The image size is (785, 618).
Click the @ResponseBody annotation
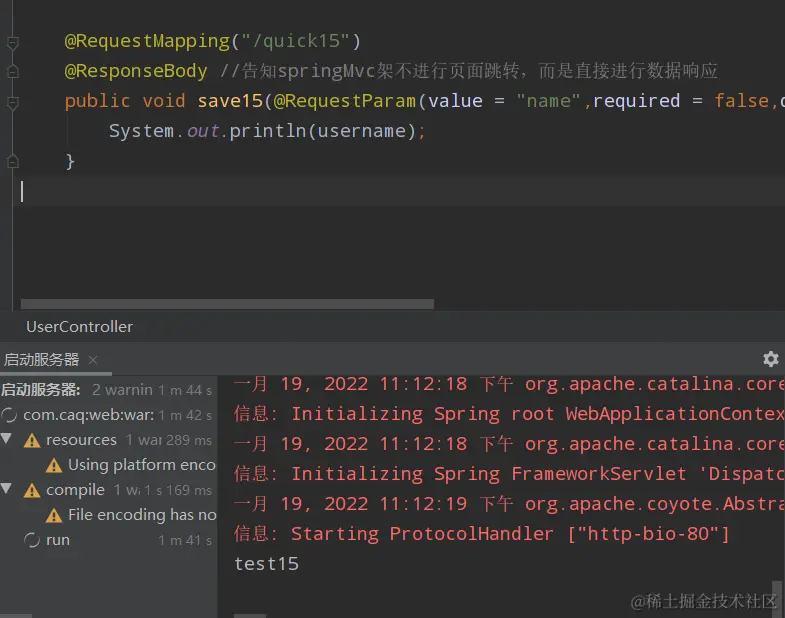coord(136,71)
